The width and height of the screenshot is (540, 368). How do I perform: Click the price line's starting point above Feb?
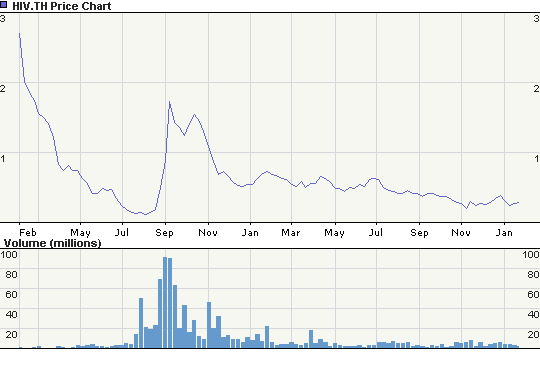(x=20, y=34)
